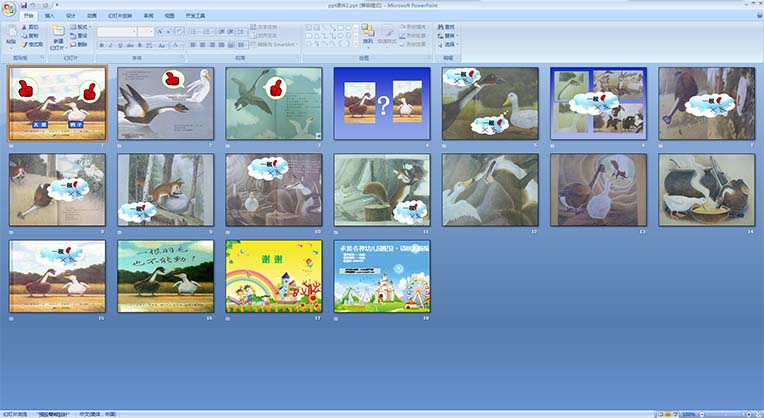Customize the quick access toolbar dropdown
This screenshot has height=418, width=764.
pos(57,5)
